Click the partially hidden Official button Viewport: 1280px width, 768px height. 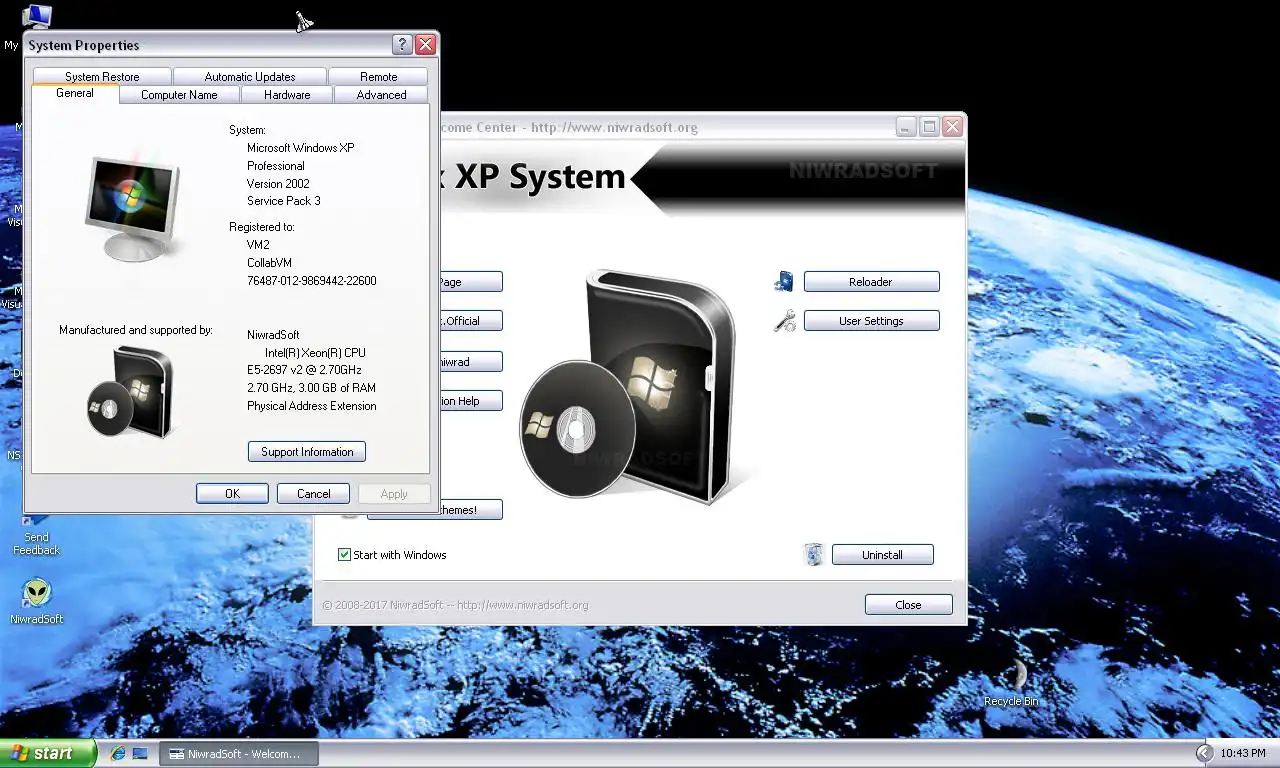470,321
